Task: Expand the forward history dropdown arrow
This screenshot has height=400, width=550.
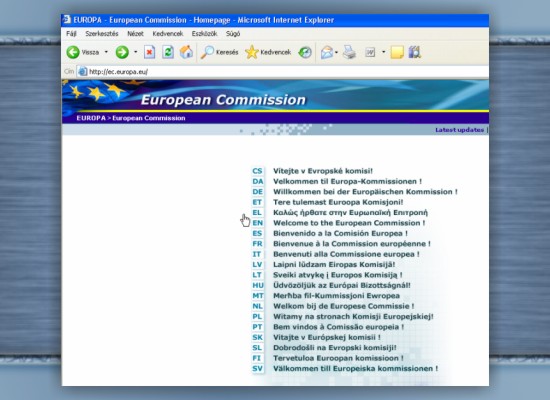Action: point(136,52)
